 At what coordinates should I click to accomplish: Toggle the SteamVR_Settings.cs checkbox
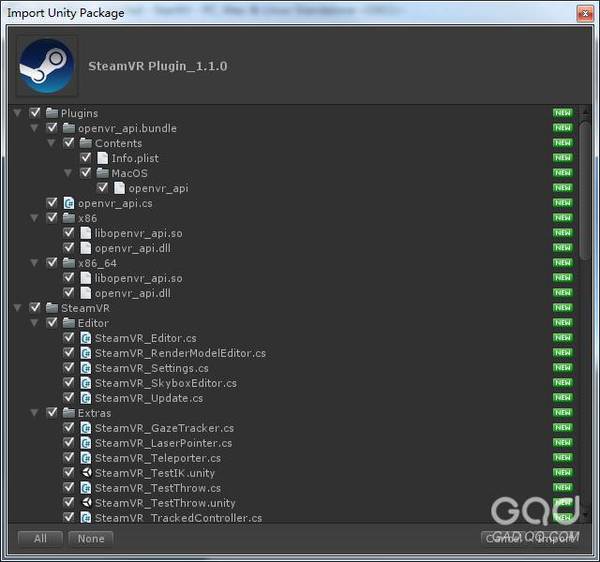(x=68, y=368)
